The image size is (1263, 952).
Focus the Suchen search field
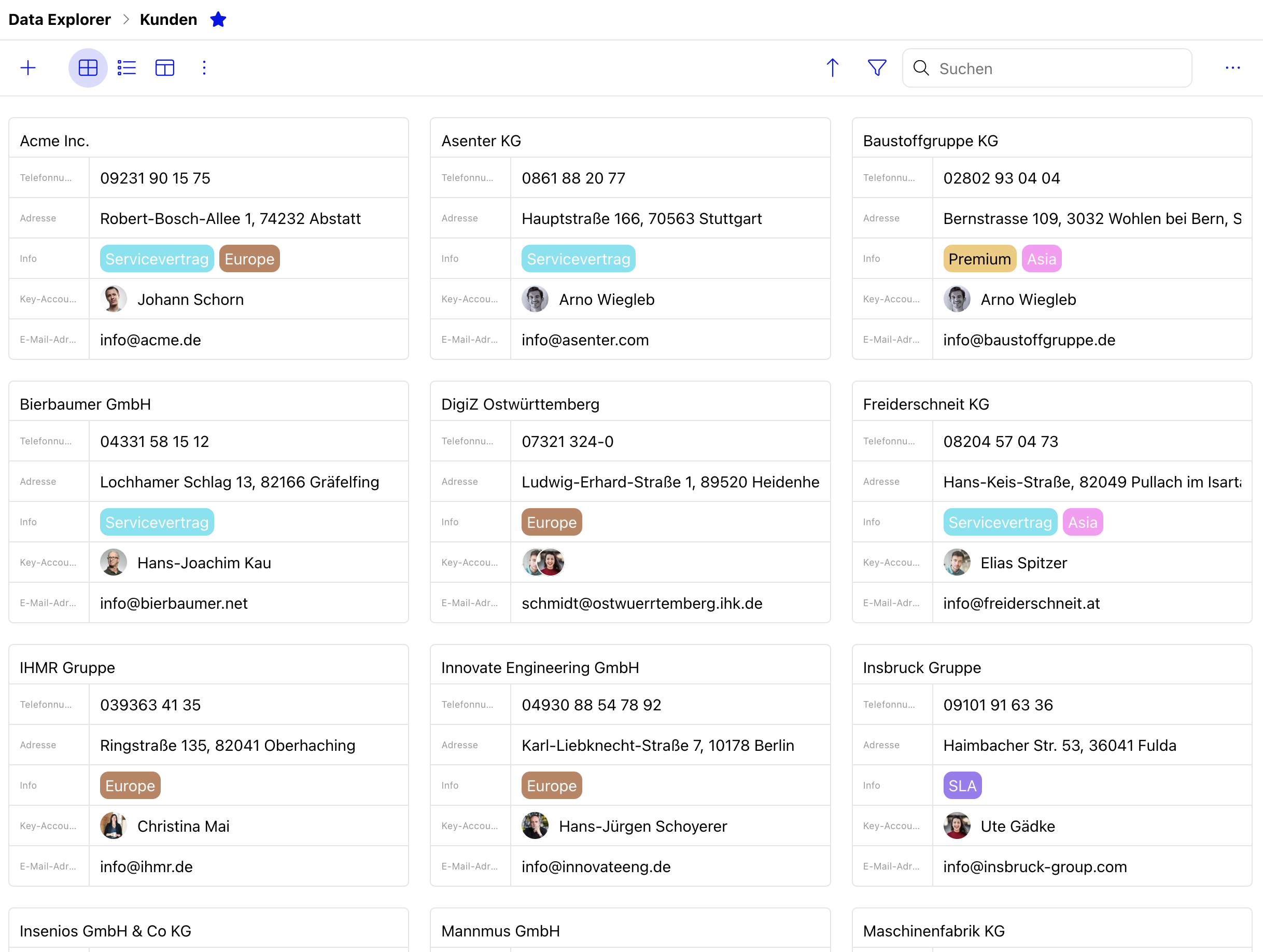coord(1047,68)
